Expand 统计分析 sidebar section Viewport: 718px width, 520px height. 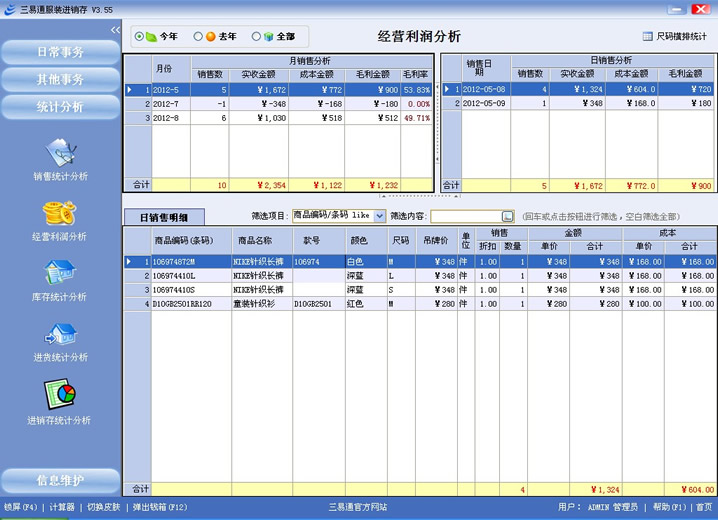click(x=60, y=107)
